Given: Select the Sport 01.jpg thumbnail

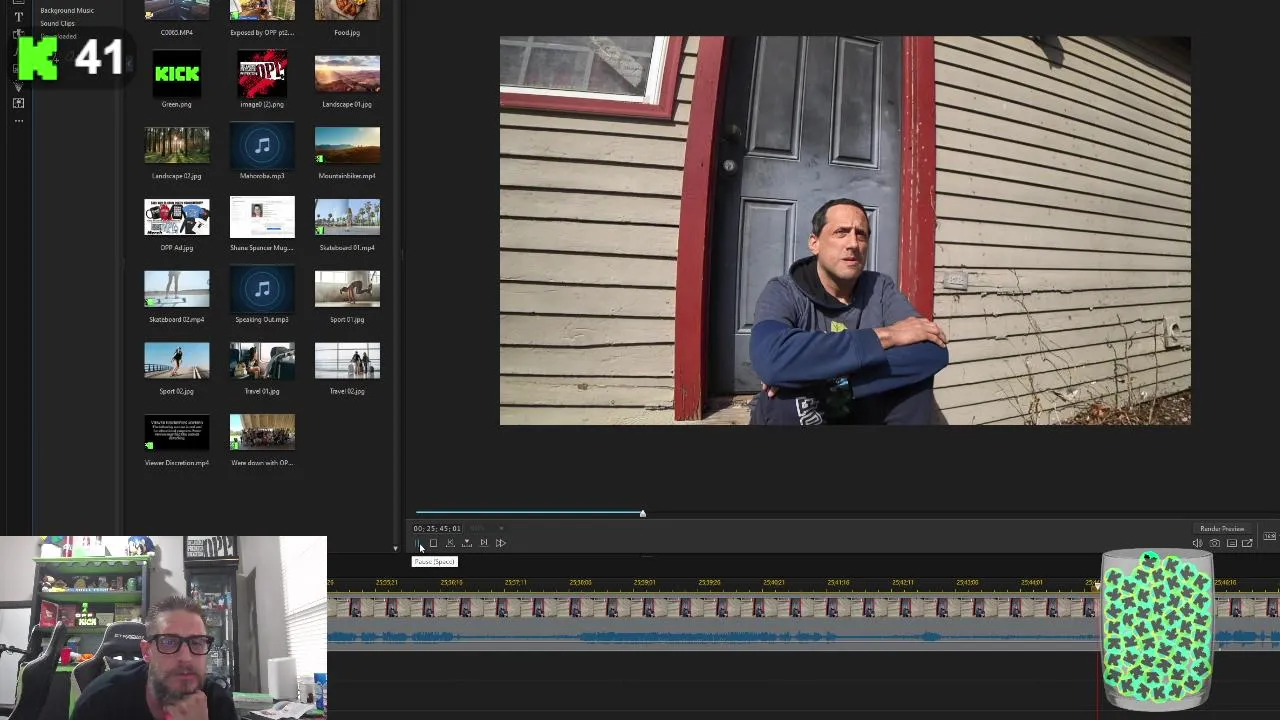Looking at the screenshot, I should click(347, 290).
